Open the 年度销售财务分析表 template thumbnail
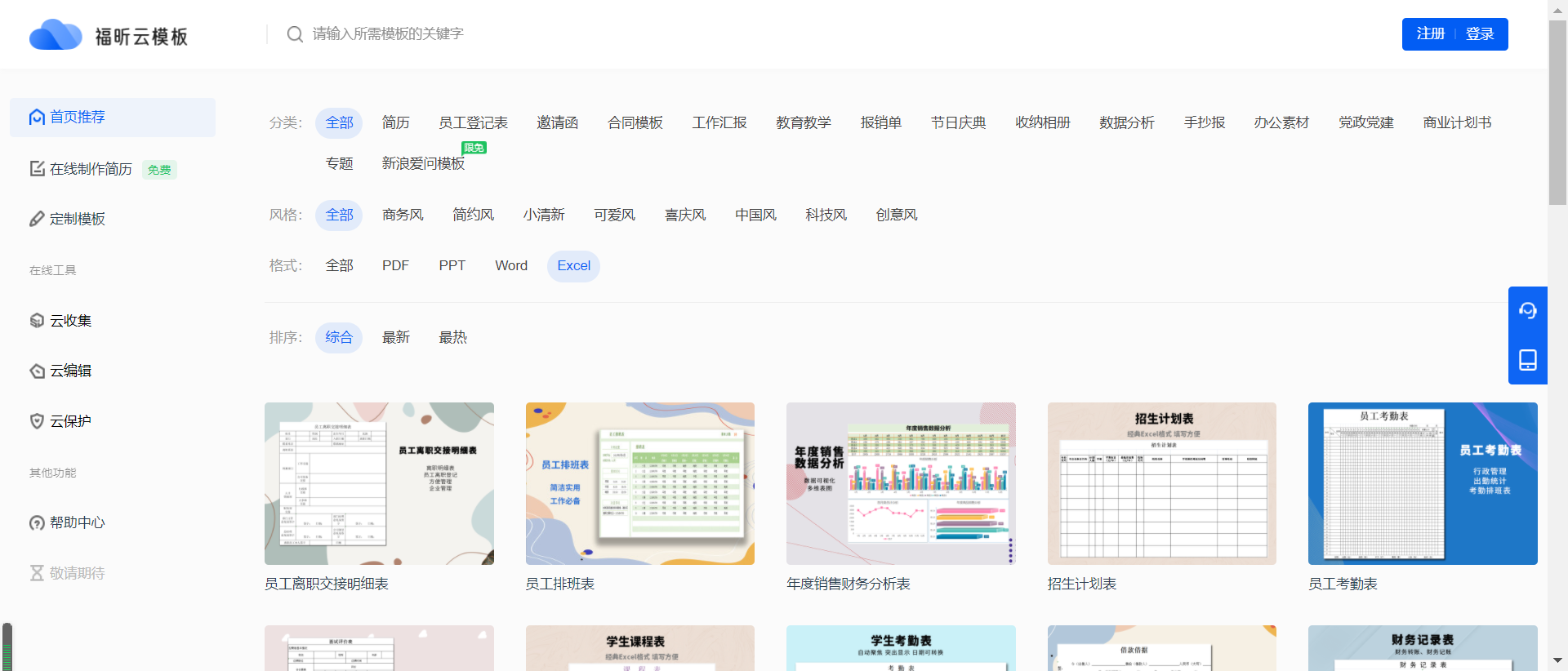 pyautogui.click(x=901, y=483)
